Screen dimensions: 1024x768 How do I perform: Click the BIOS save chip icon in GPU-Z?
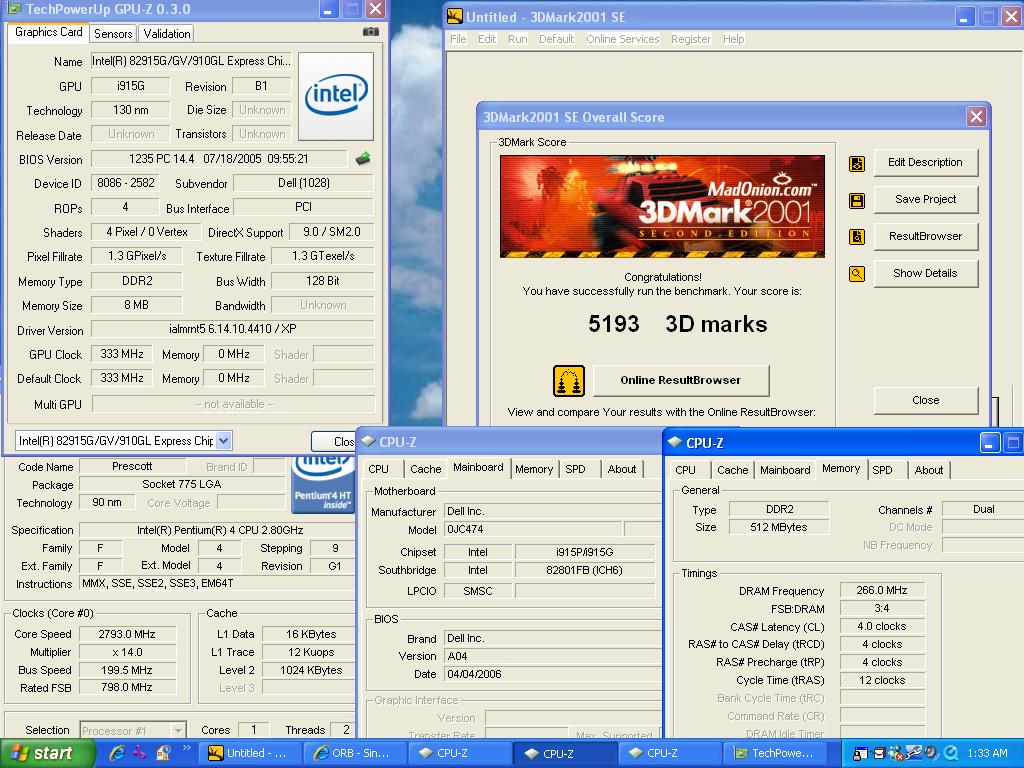pos(363,158)
